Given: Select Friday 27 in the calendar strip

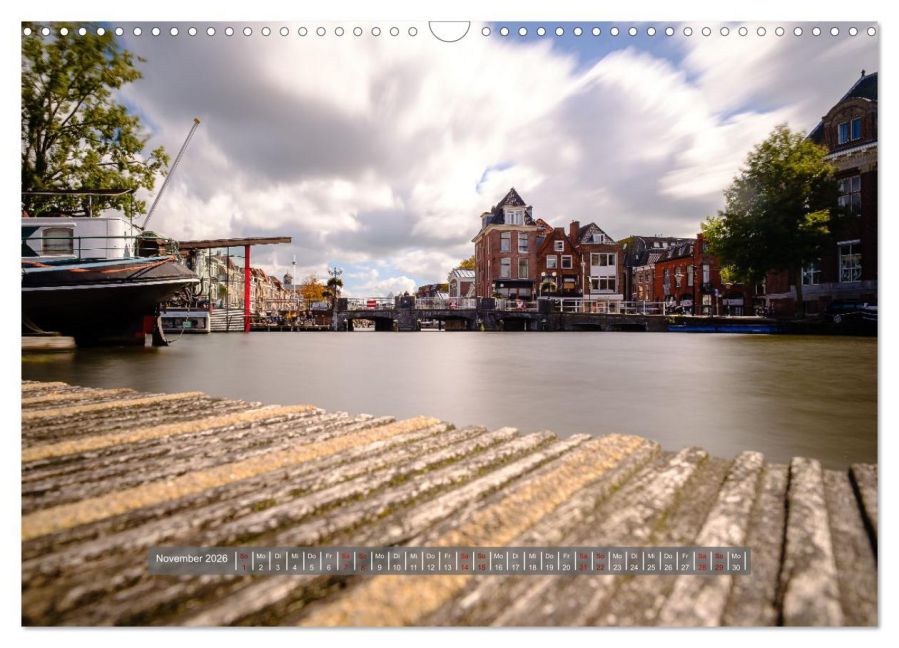Looking at the screenshot, I should pyautogui.click(x=685, y=561).
